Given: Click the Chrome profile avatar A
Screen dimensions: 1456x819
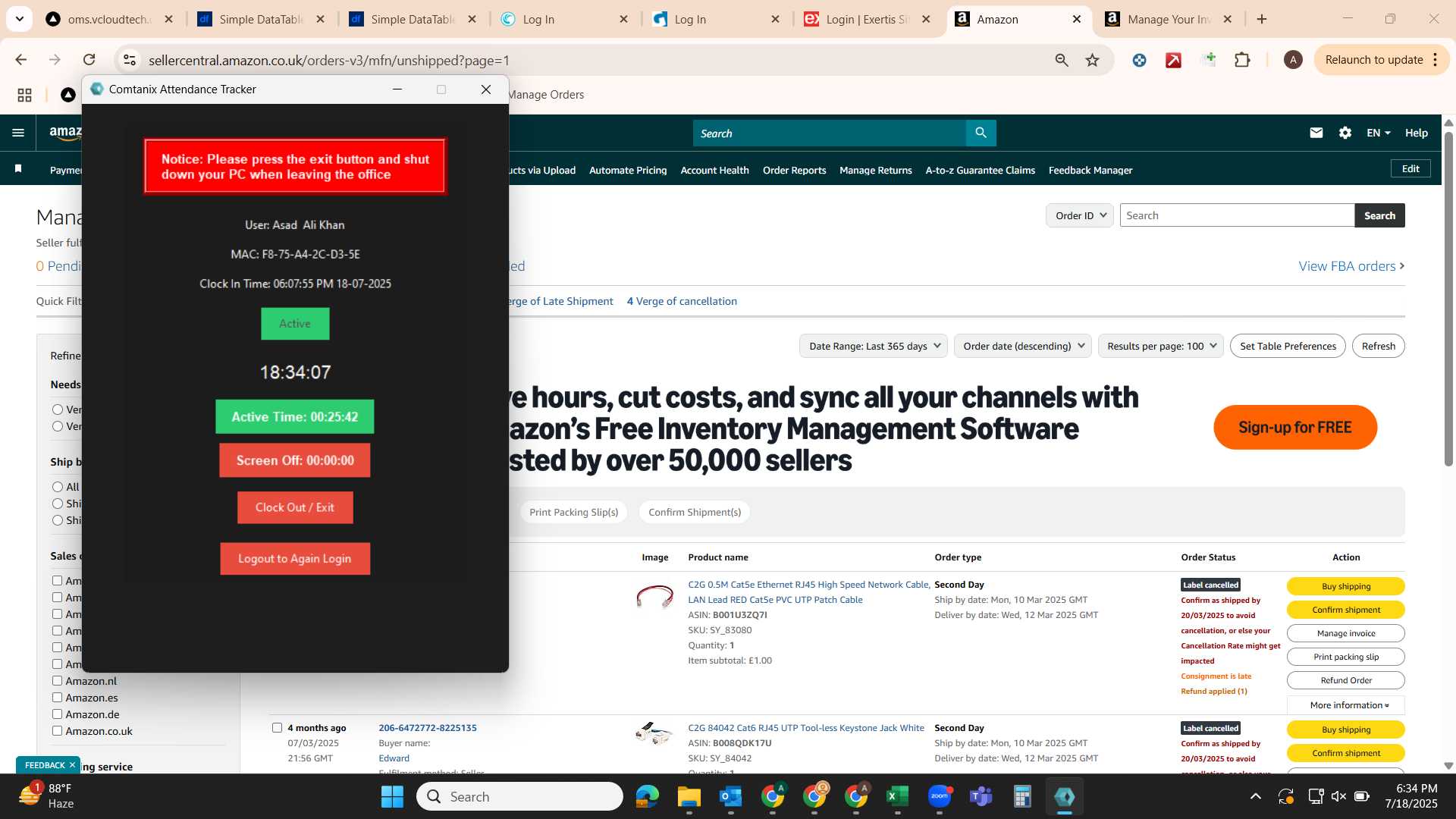Looking at the screenshot, I should pyautogui.click(x=1293, y=60).
